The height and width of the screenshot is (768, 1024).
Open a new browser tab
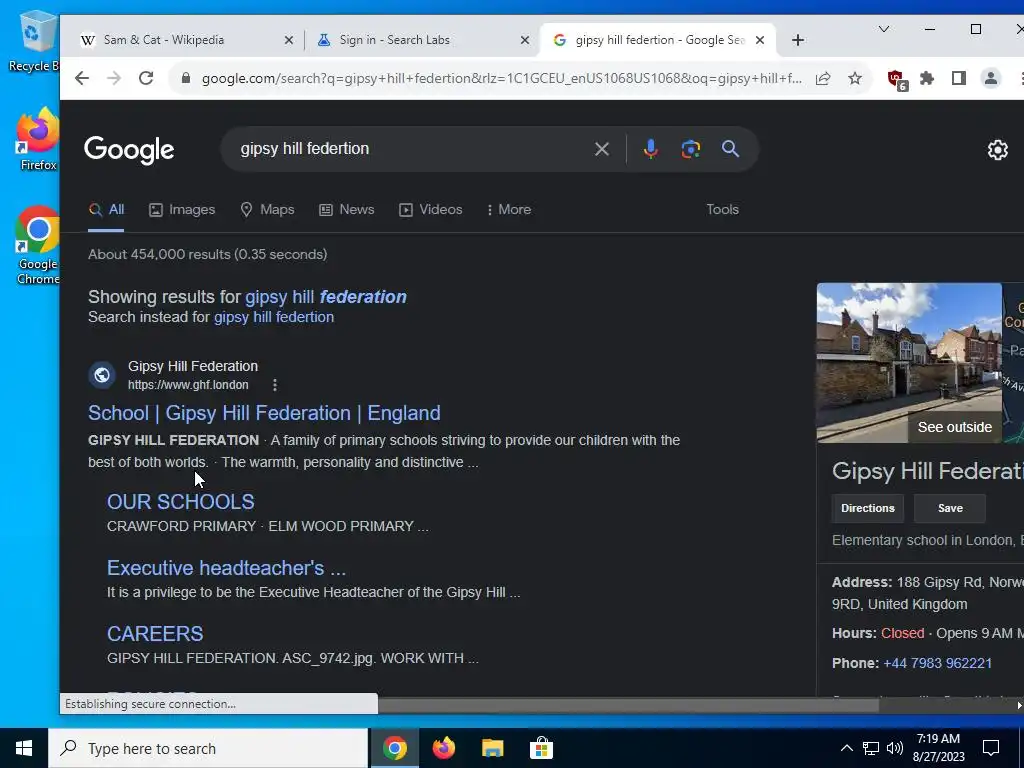click(x=797, y=40)
